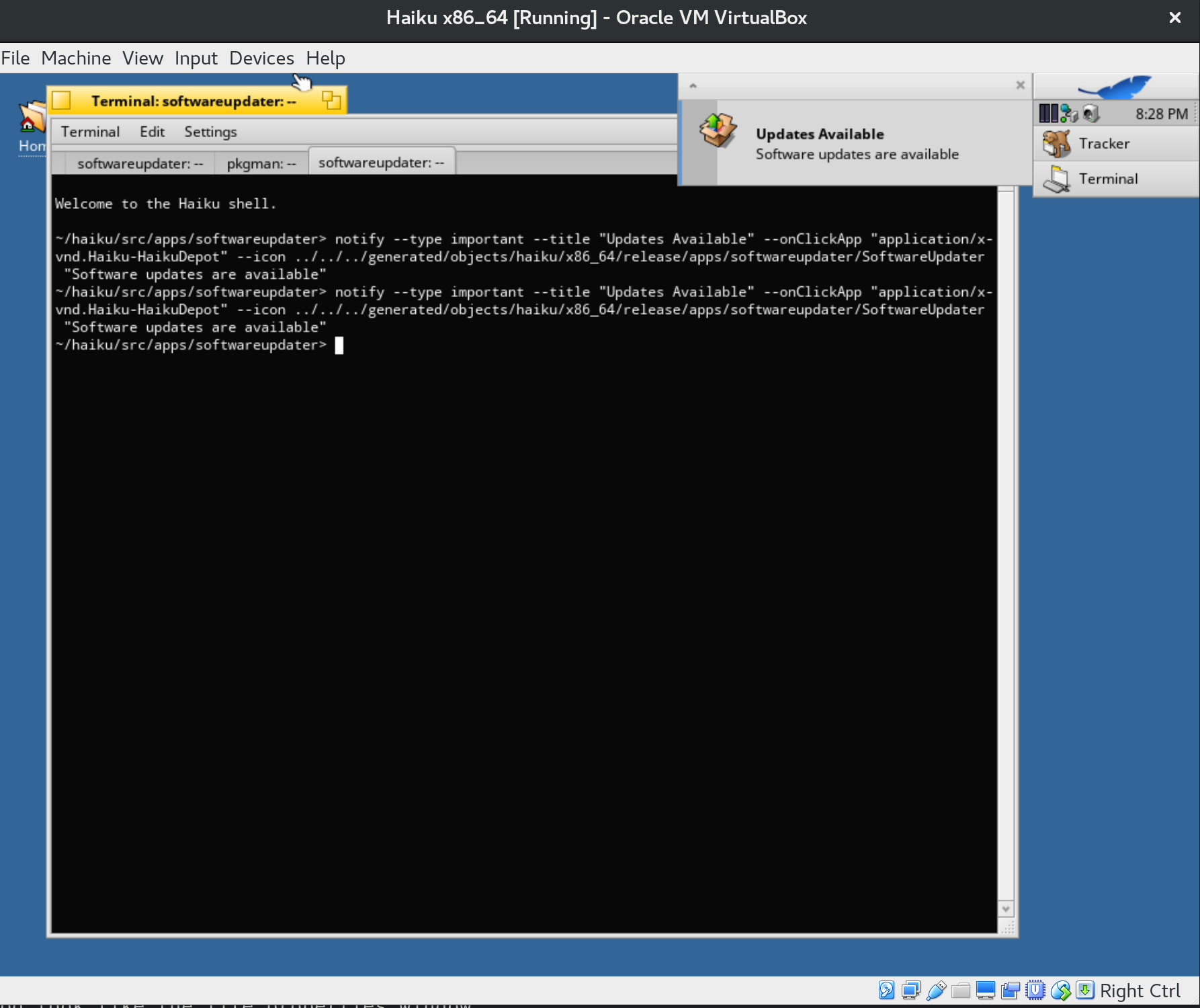Click the CPU chip icon in the status bar
Screen dimensions: 1200x1008
(x=1035, y=990)
